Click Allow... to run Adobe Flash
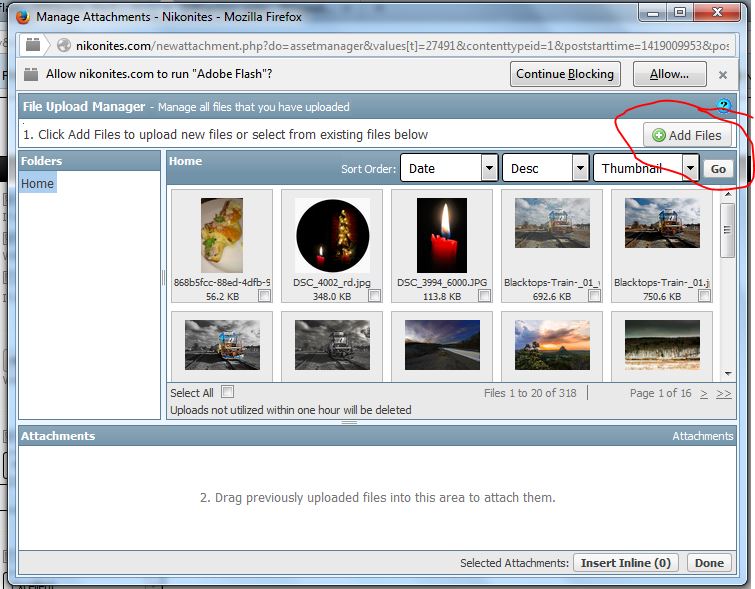The width and height of the screenshot is (755, 589). coord(669,74)
